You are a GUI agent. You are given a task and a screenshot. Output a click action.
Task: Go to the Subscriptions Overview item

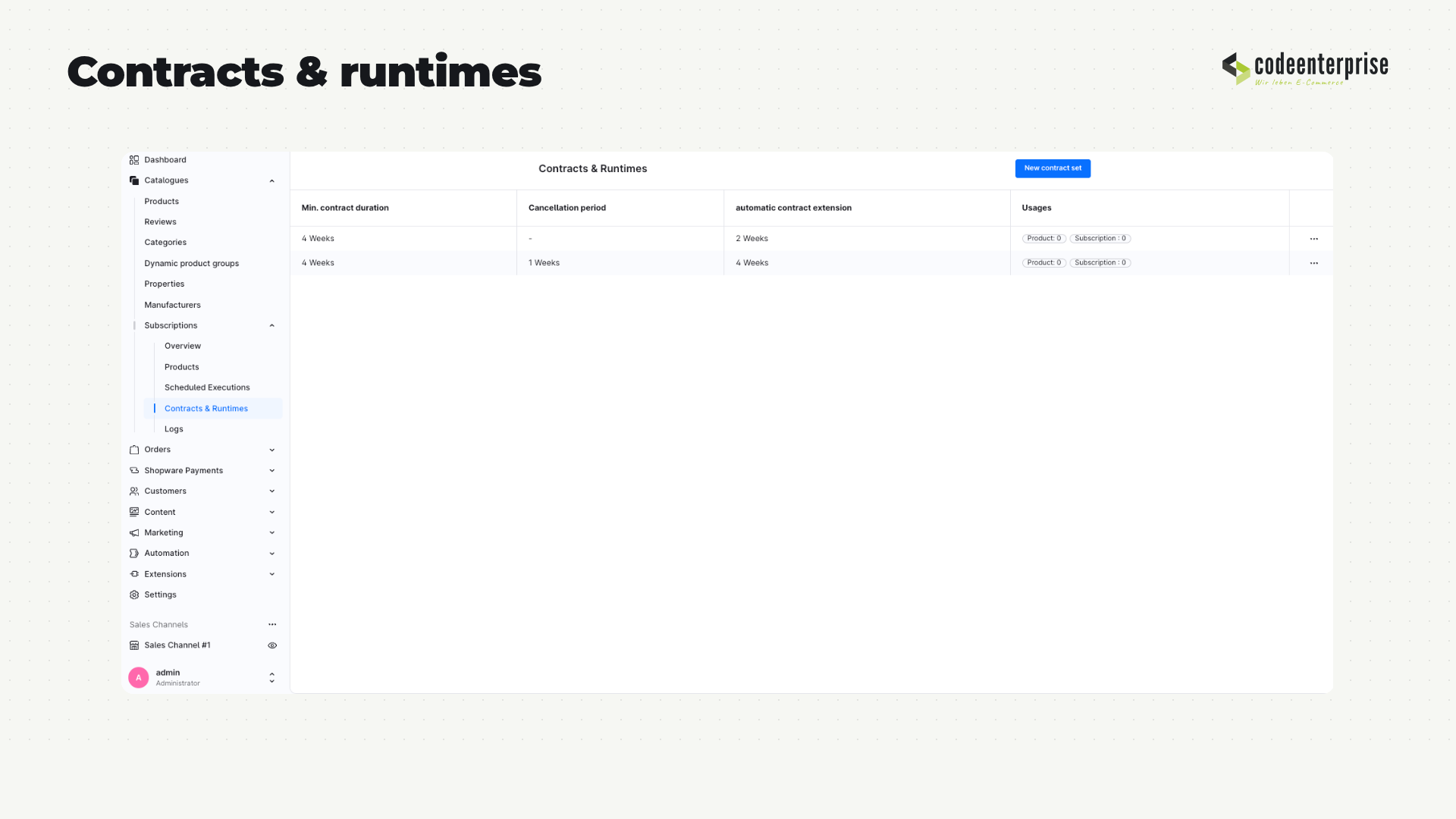[x=183, y=346]
